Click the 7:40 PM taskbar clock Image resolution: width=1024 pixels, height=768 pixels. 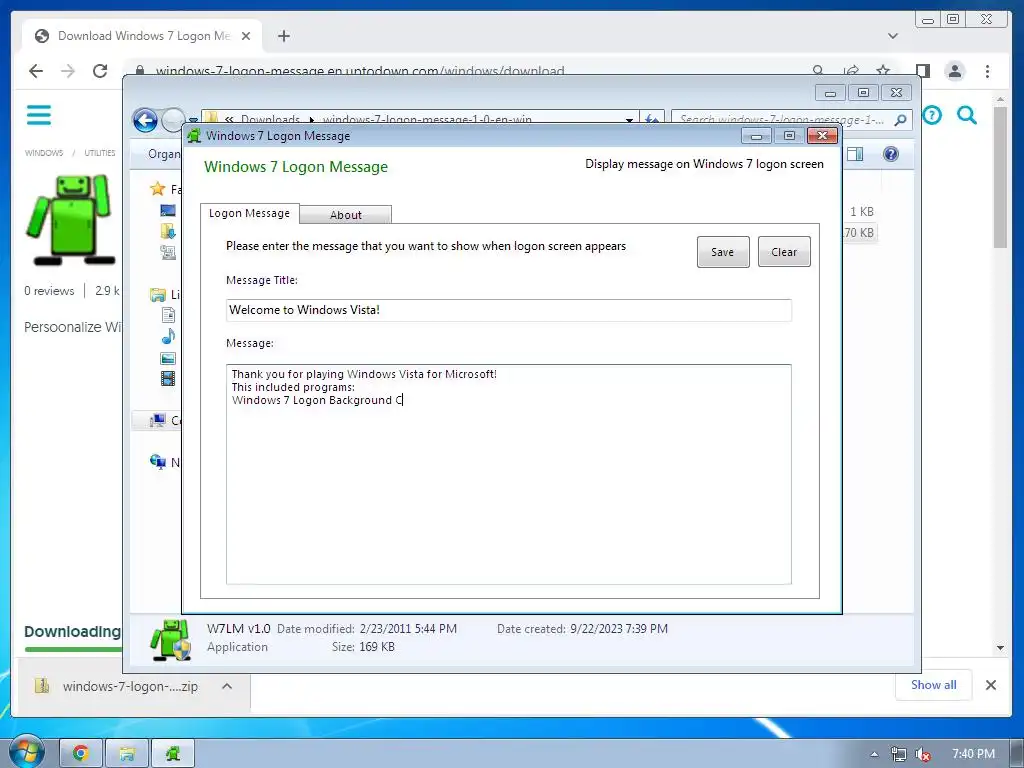coord(973,754)
